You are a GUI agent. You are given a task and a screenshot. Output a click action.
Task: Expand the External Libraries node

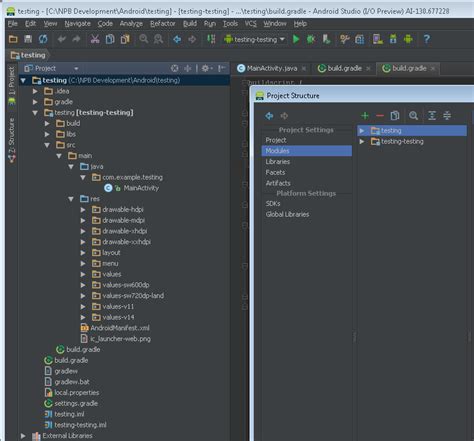click(23, 436)
